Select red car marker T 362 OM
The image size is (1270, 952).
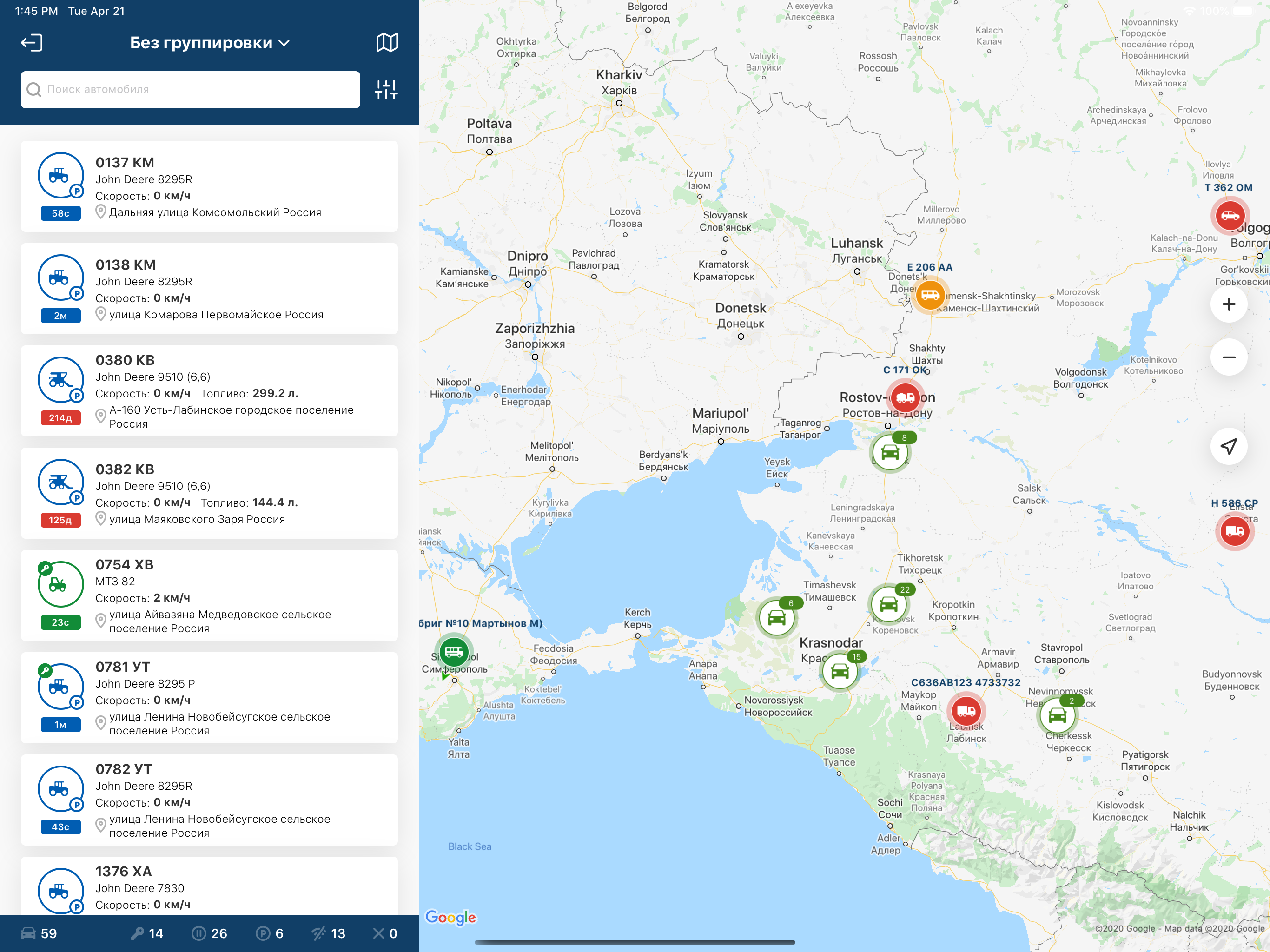click(1230, 216)
